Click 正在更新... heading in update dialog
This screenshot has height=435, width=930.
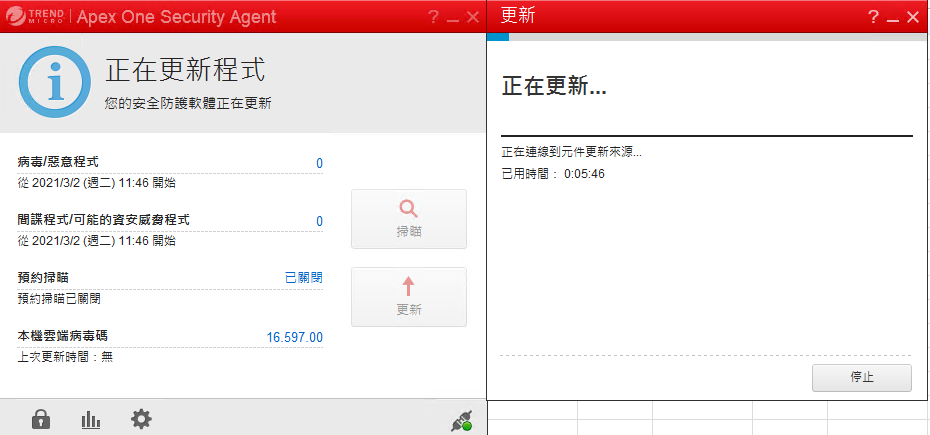(554, 87)
